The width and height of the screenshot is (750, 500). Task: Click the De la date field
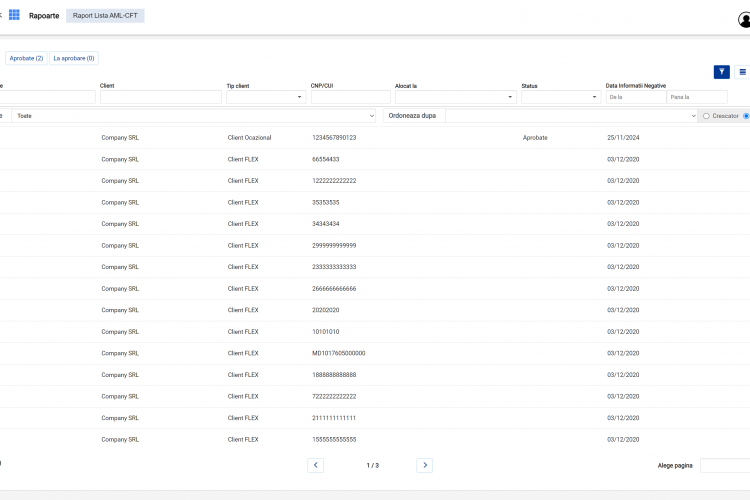[636, 97]
